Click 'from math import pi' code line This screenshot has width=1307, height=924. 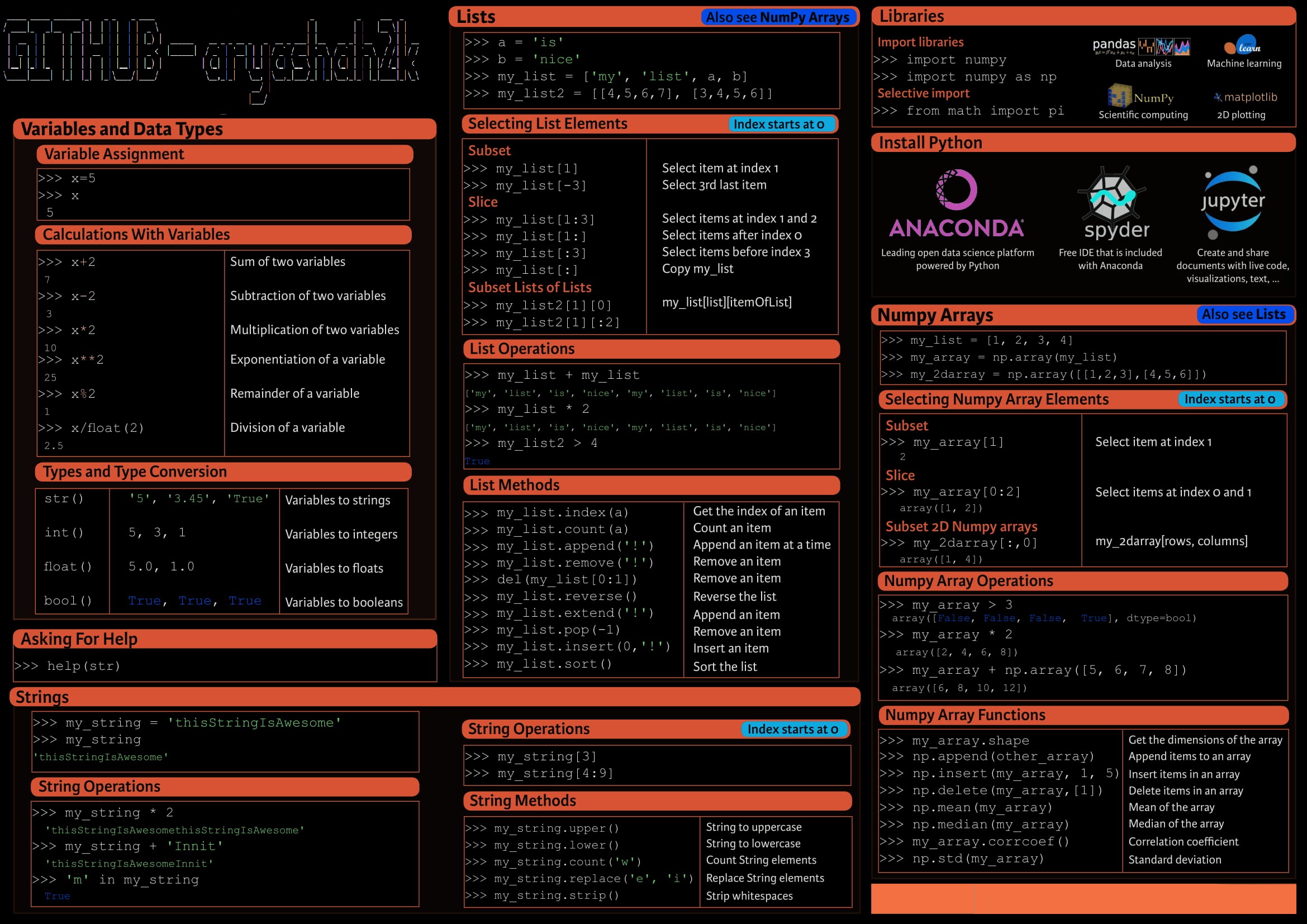click(968, 111)
